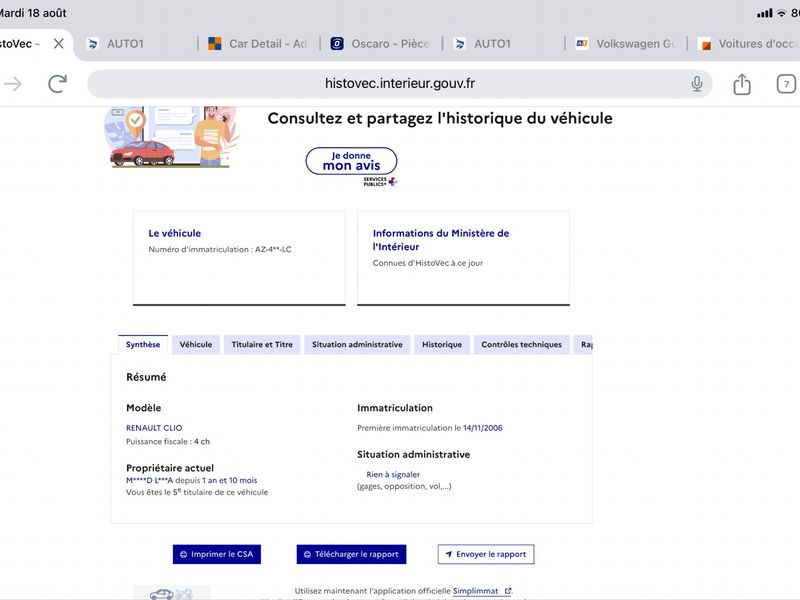Click the car illustration thumbnail
800x600 pixels.
tap(171, 137)
